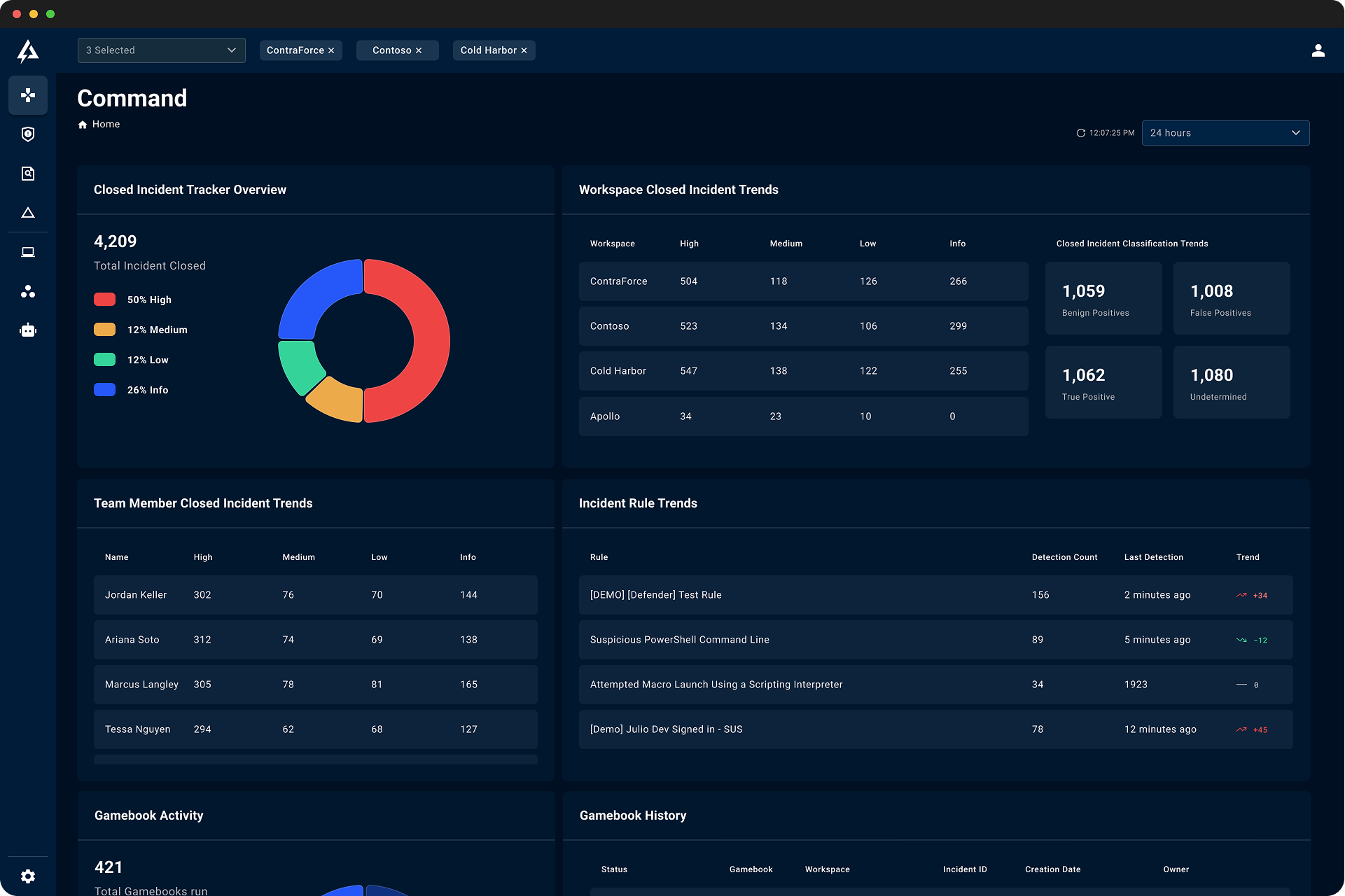Open the 24 hours time range dropdown
The image size is (1345, 896).
[x=1225, y=133]
